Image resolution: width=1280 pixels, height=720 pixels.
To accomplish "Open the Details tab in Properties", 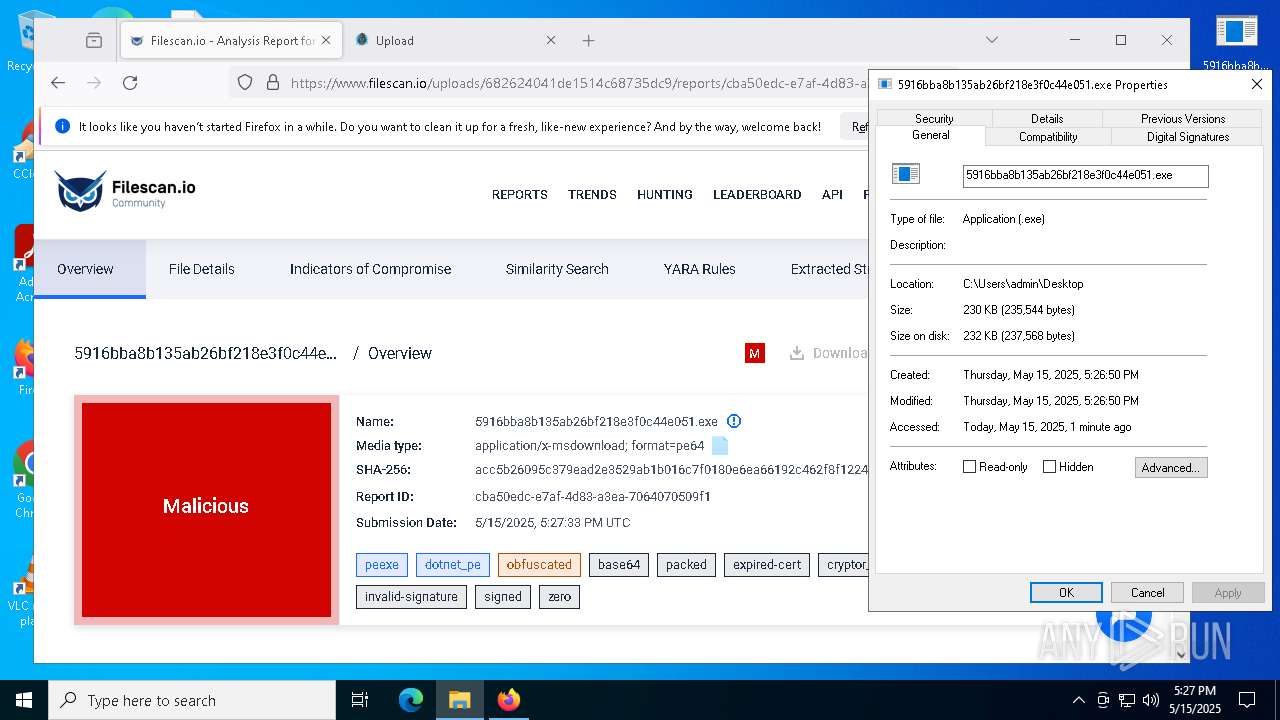I will 1047,118.
